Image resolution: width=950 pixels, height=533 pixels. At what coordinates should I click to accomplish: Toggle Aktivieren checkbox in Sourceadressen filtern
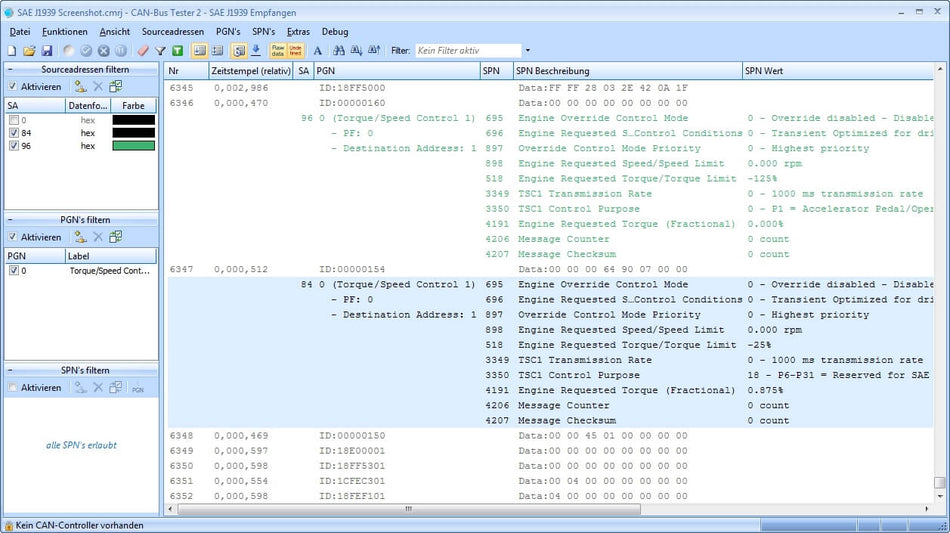click(x=12, y=87)
